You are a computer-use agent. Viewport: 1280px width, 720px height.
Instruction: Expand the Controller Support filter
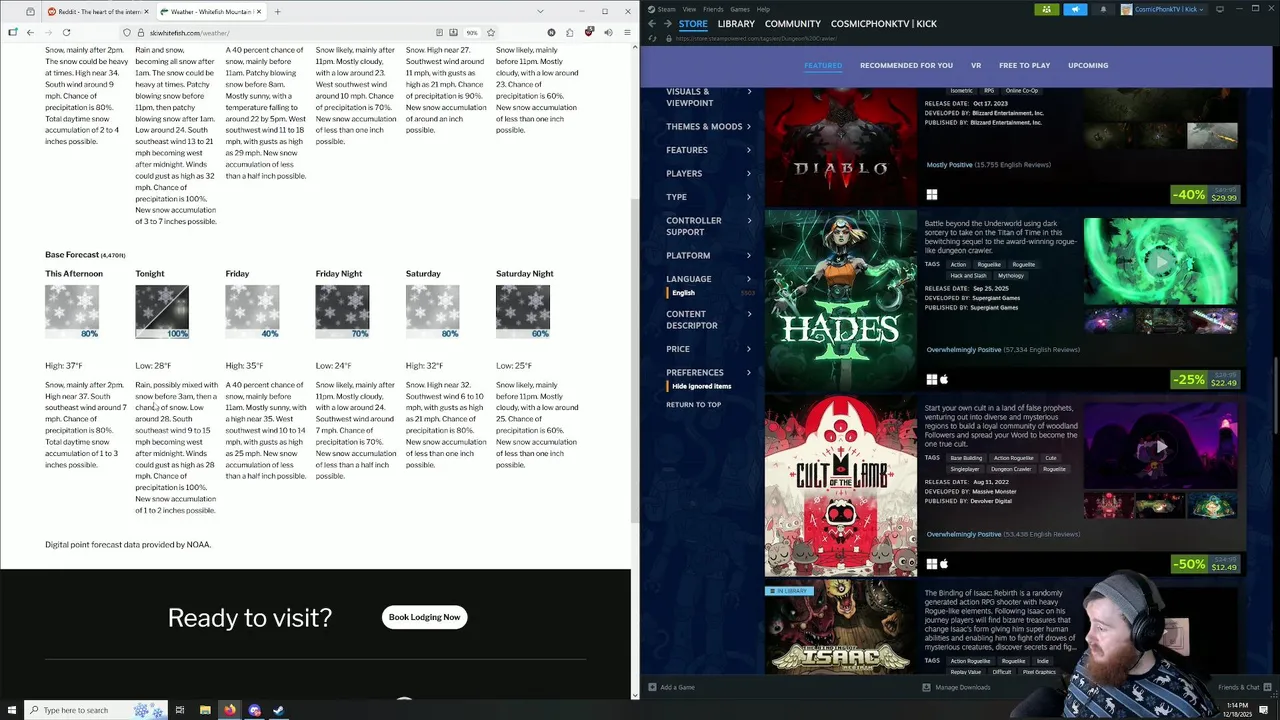tap(709, 226)
